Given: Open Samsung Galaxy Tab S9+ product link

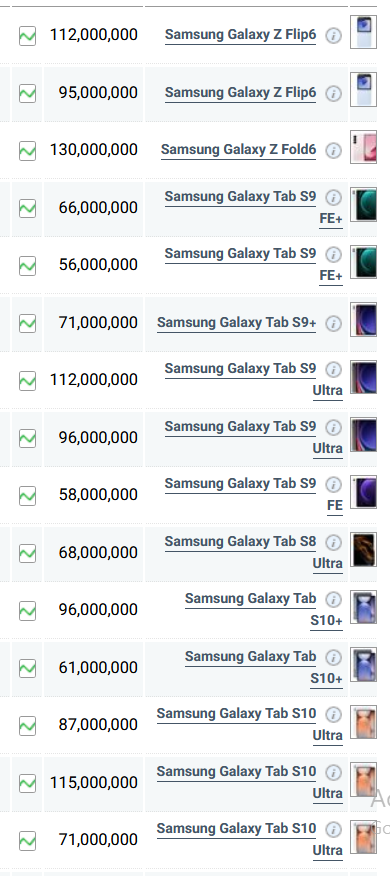Looking at the screenshot, I should click(236, 323).
